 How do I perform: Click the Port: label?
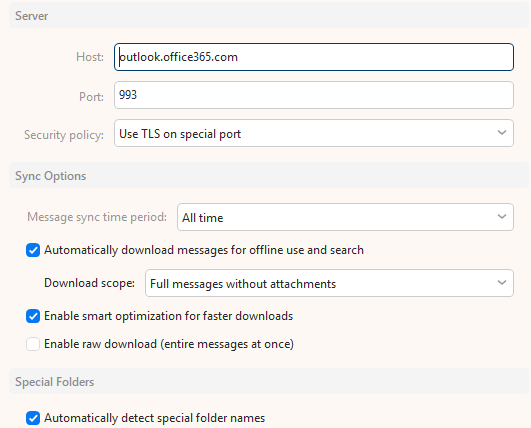point(91,97)
